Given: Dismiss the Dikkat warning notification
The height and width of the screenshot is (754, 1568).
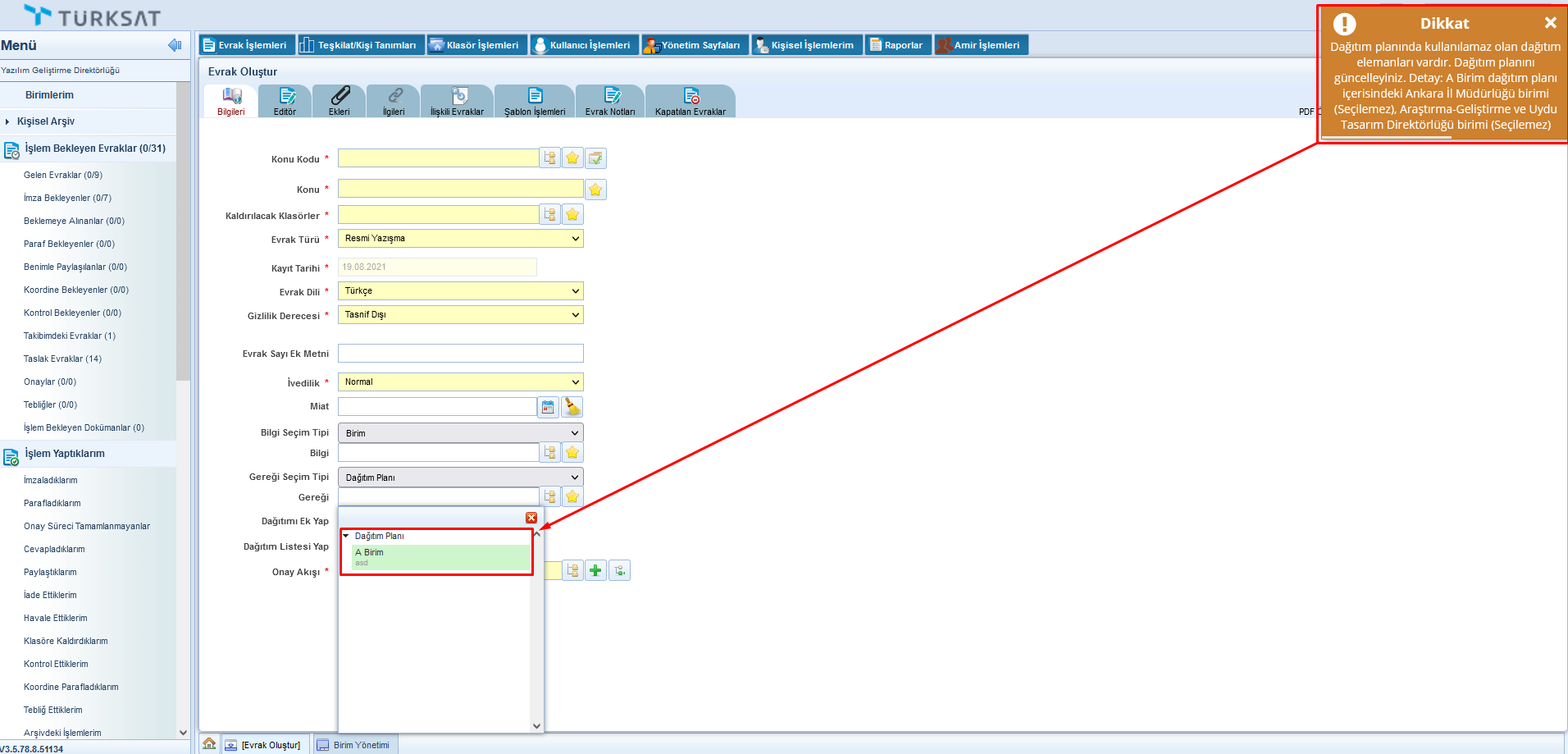Looking at the screenshot, I should click(1550, 23).
